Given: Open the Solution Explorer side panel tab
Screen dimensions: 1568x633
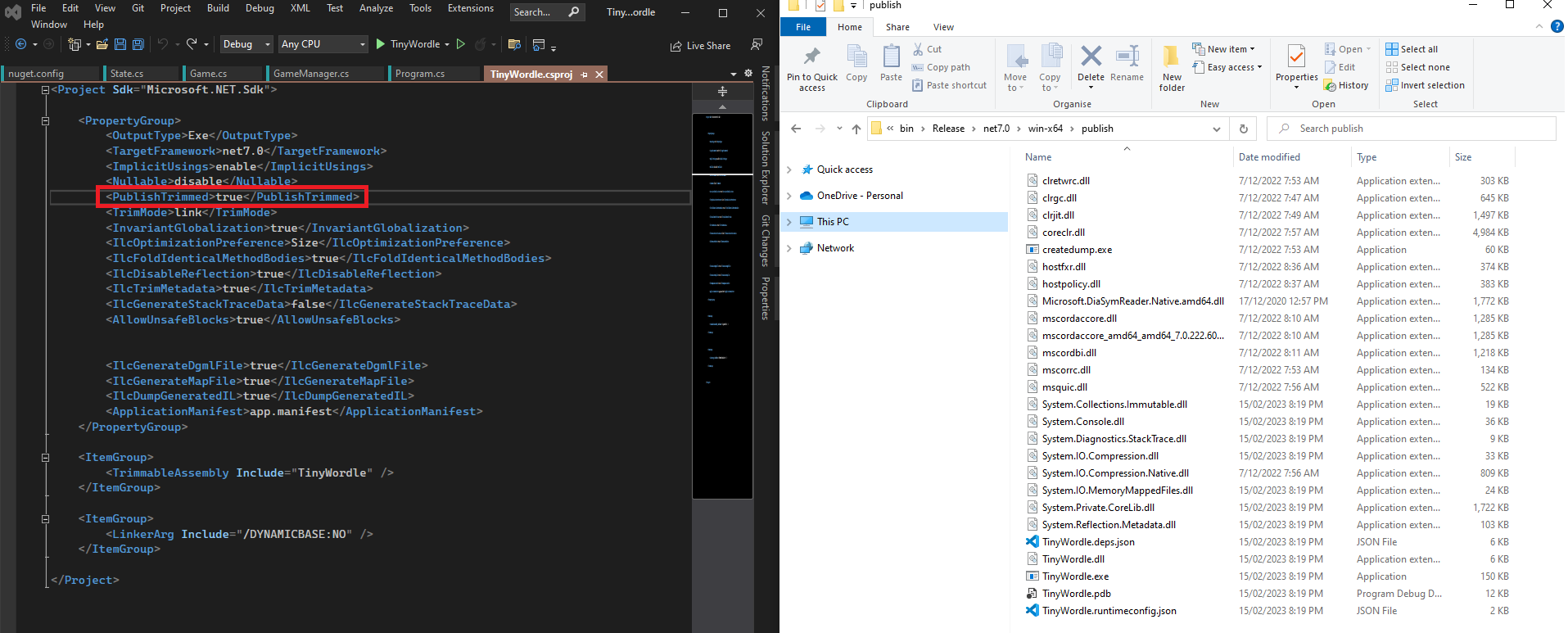Looking at the screenshot, I should pos(766,167).
